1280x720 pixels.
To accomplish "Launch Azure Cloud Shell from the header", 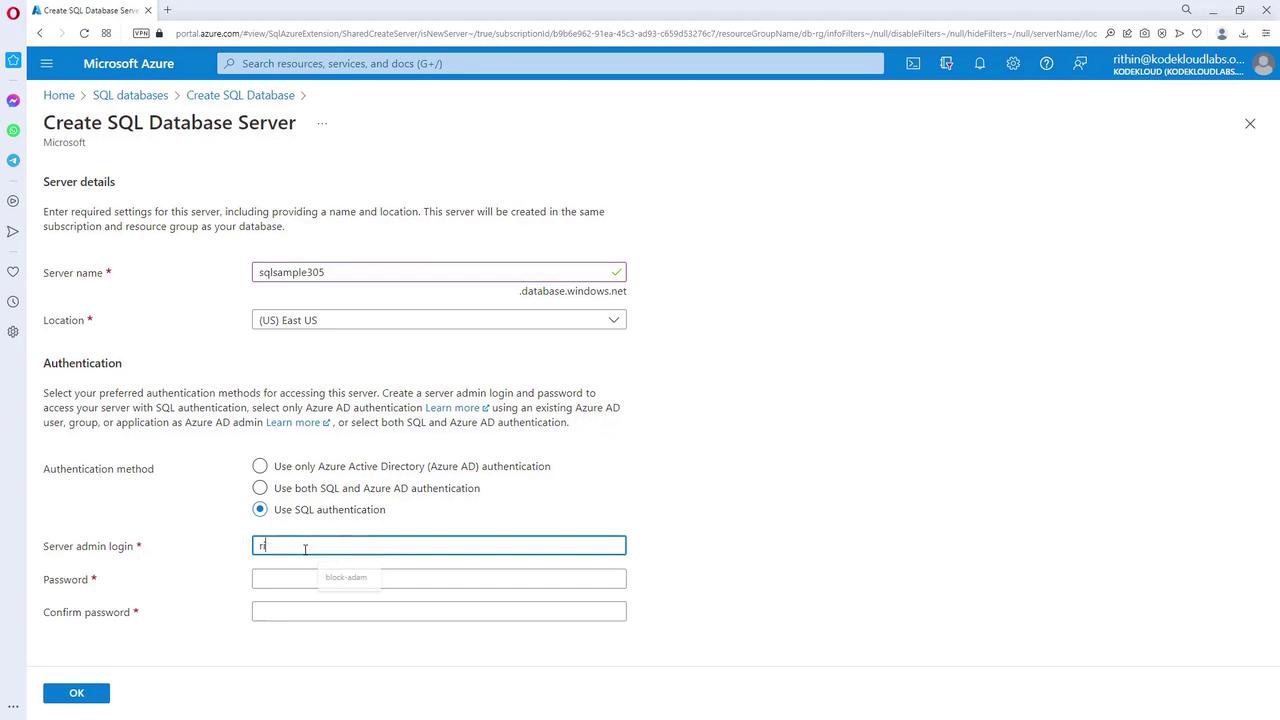I will coord(913,63).
